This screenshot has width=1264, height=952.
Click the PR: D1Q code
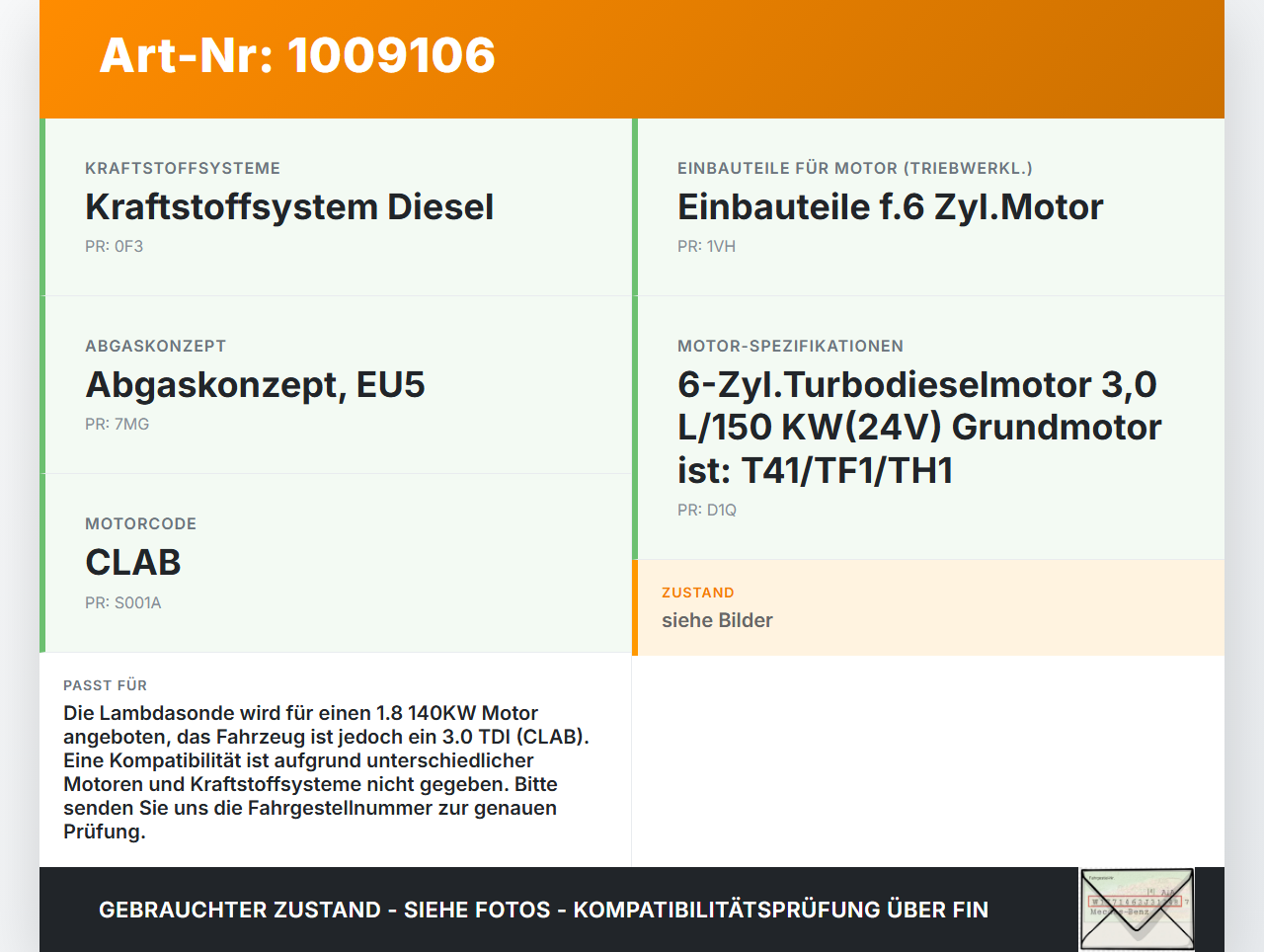point(704,511)
